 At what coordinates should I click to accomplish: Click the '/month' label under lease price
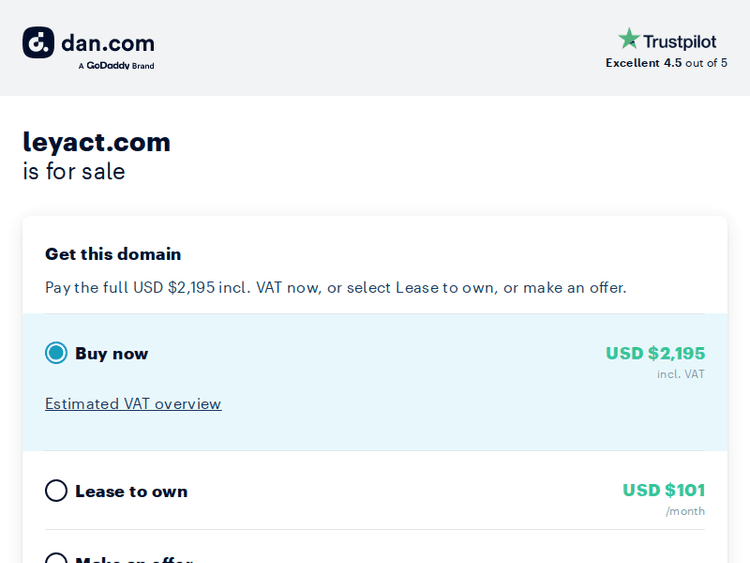[685, 511]
